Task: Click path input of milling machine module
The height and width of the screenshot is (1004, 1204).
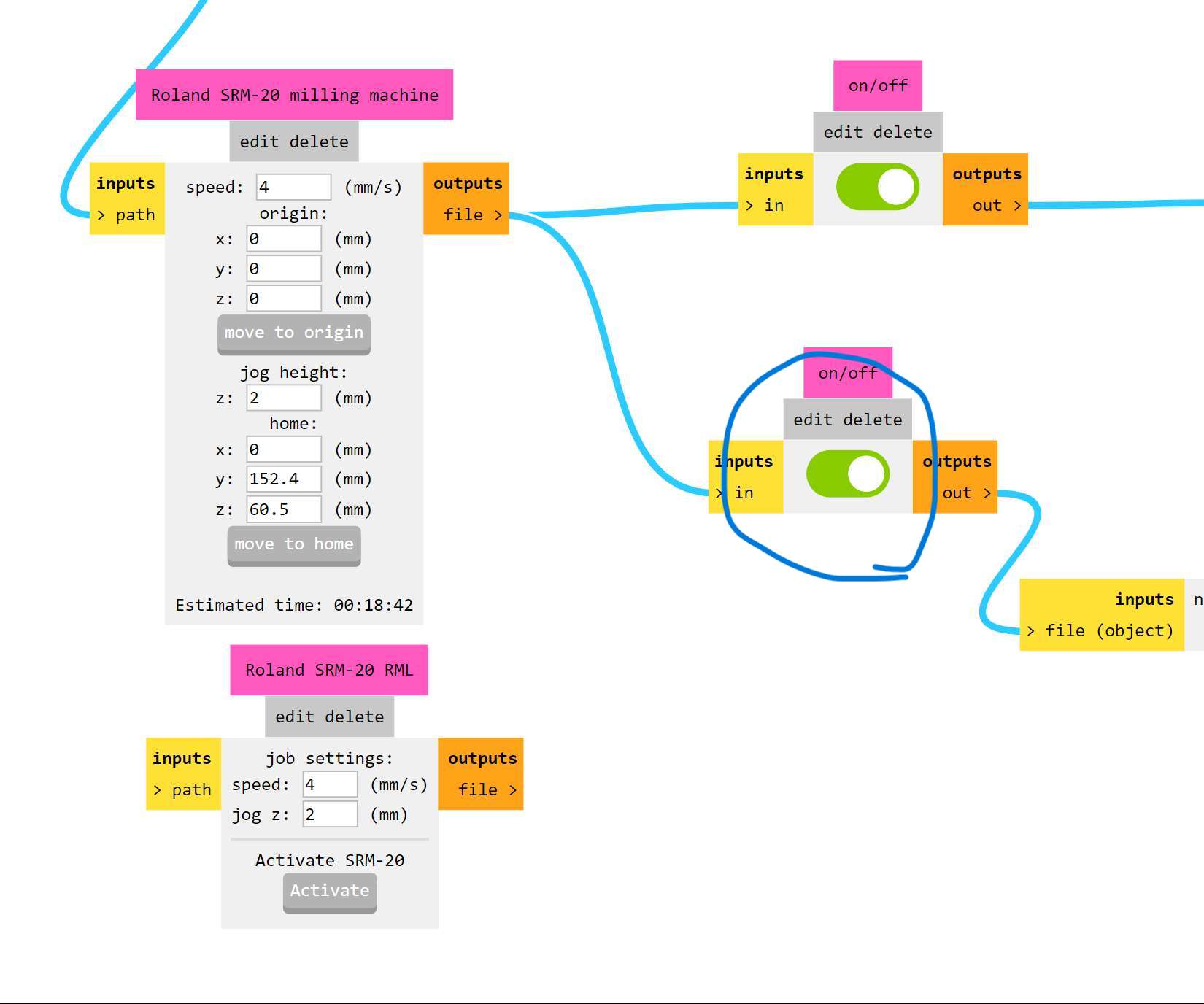Action: (126, 215)
